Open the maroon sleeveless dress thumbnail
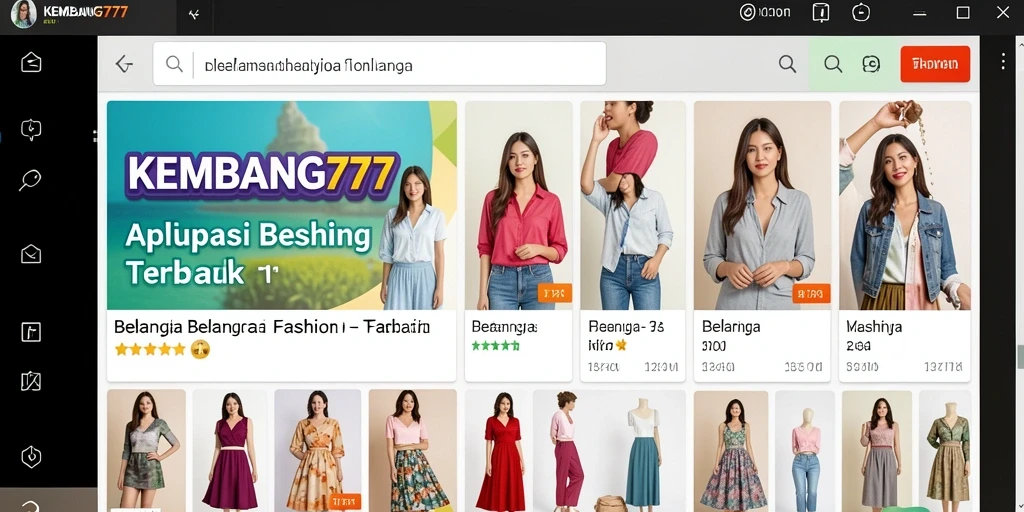Screen dimensions: 1024x512 [x=229, y=451]
